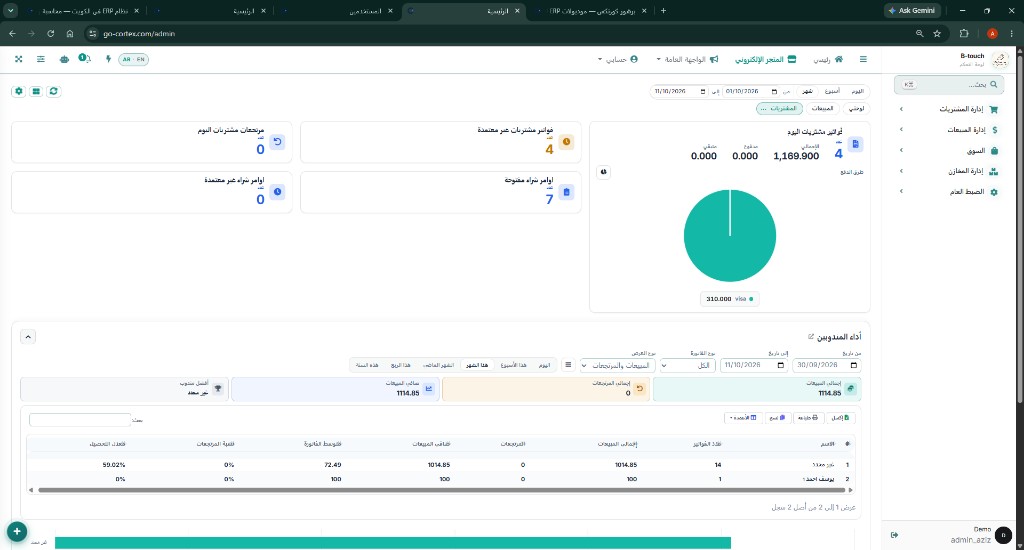This screenshot has width=1024, height=550.
Task: Click net sales chart icon card
Action: click(428, 389)
